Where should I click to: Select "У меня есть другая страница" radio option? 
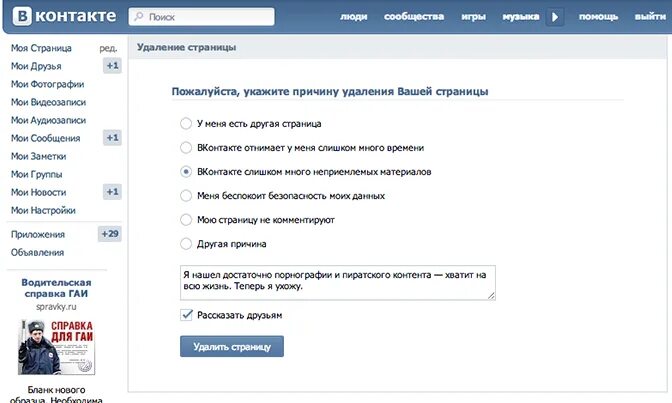pos(186,124)
